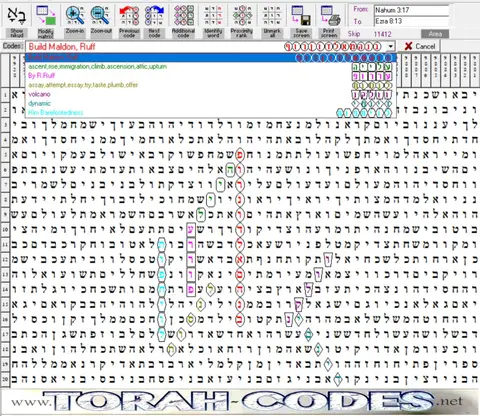Click the 'Unmark all' text label button
Viewport: 480px width, 416px height.
click(x=272, y=33)
